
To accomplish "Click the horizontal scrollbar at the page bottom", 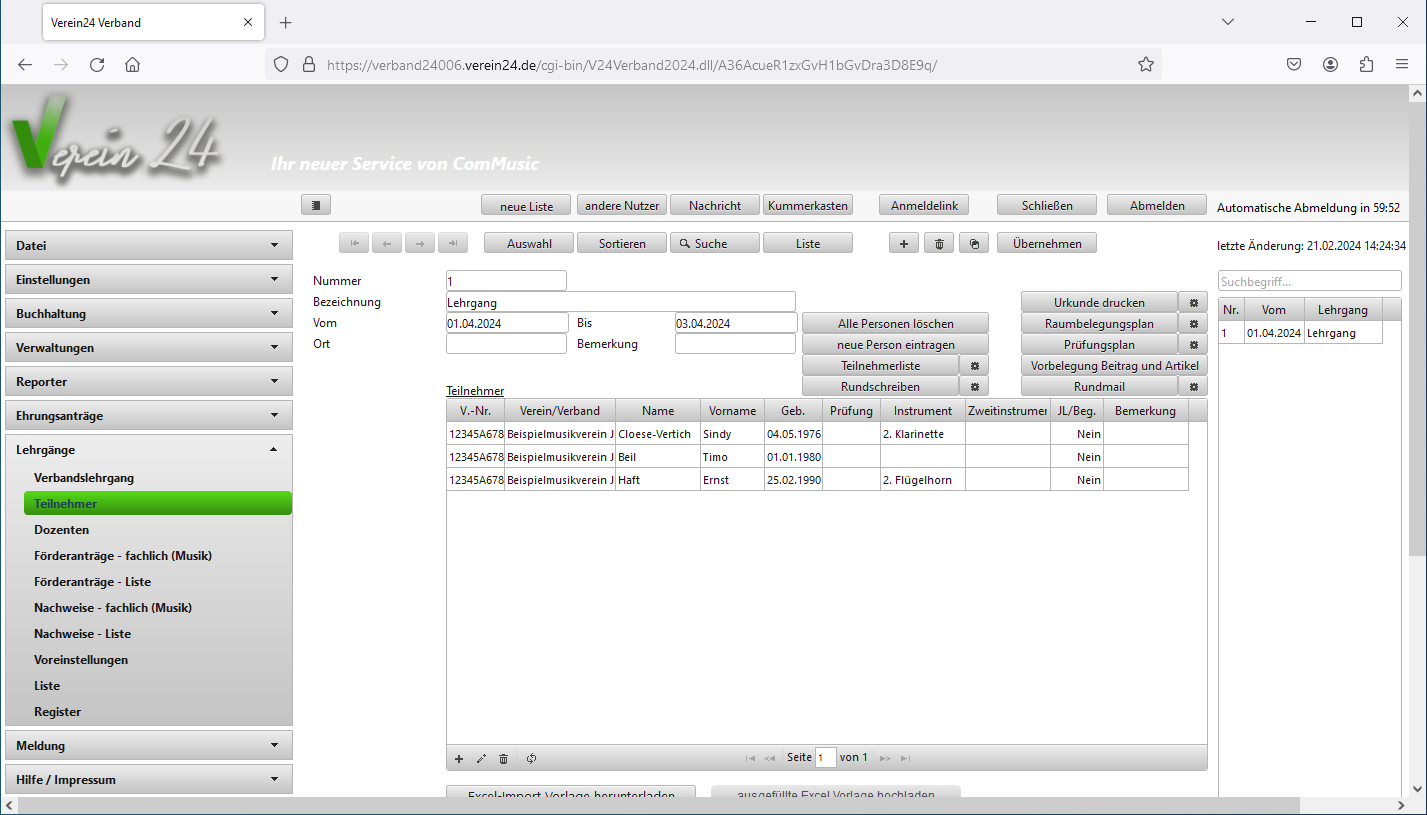I will point(660,806).
